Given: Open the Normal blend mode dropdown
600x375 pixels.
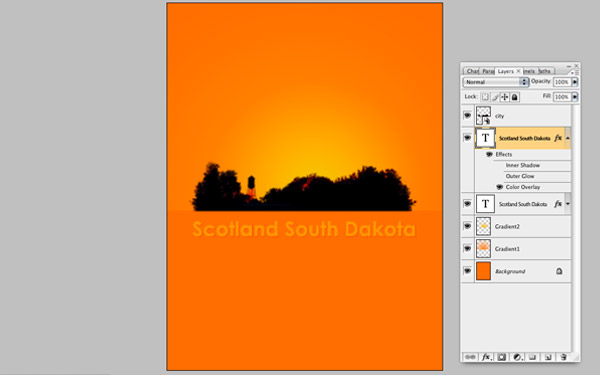Looking at the screenshot, I should pyautogui.click(x=496, y=82).
